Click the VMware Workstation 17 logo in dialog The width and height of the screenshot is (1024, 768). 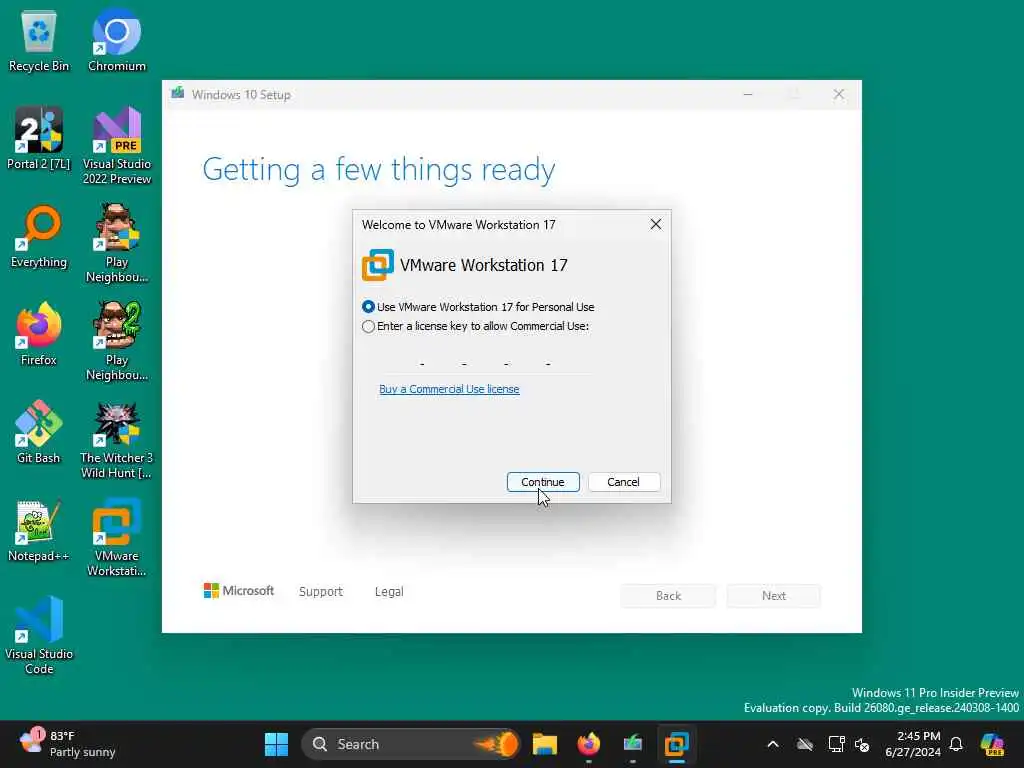pos(377,264)
